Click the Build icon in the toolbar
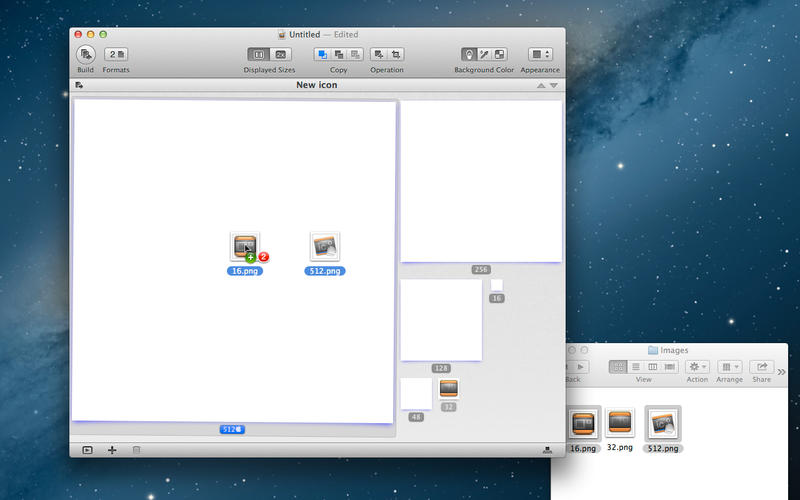This screenshot has width=800, height=500. point(86,54)
